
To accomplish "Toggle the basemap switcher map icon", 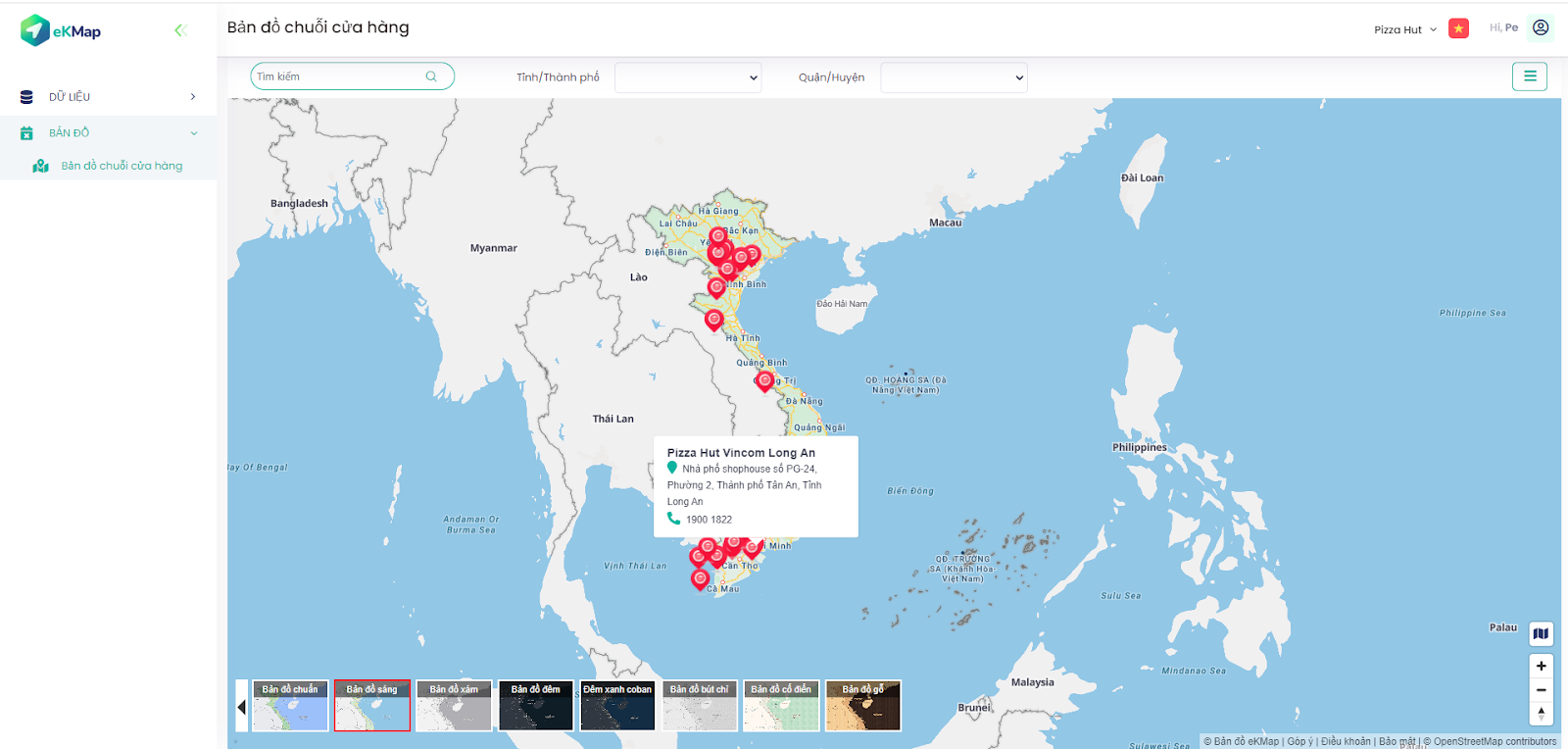I will point(1541,633).
